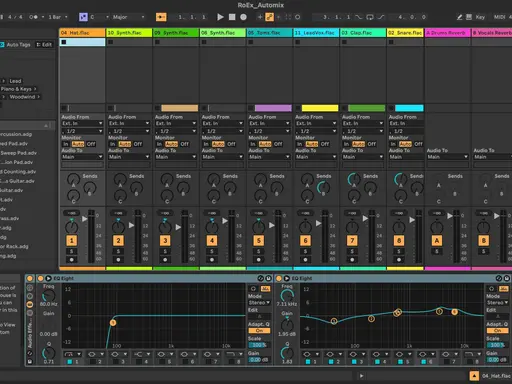Enable filter band 1 on the first EQ Eight

[70, 362]
